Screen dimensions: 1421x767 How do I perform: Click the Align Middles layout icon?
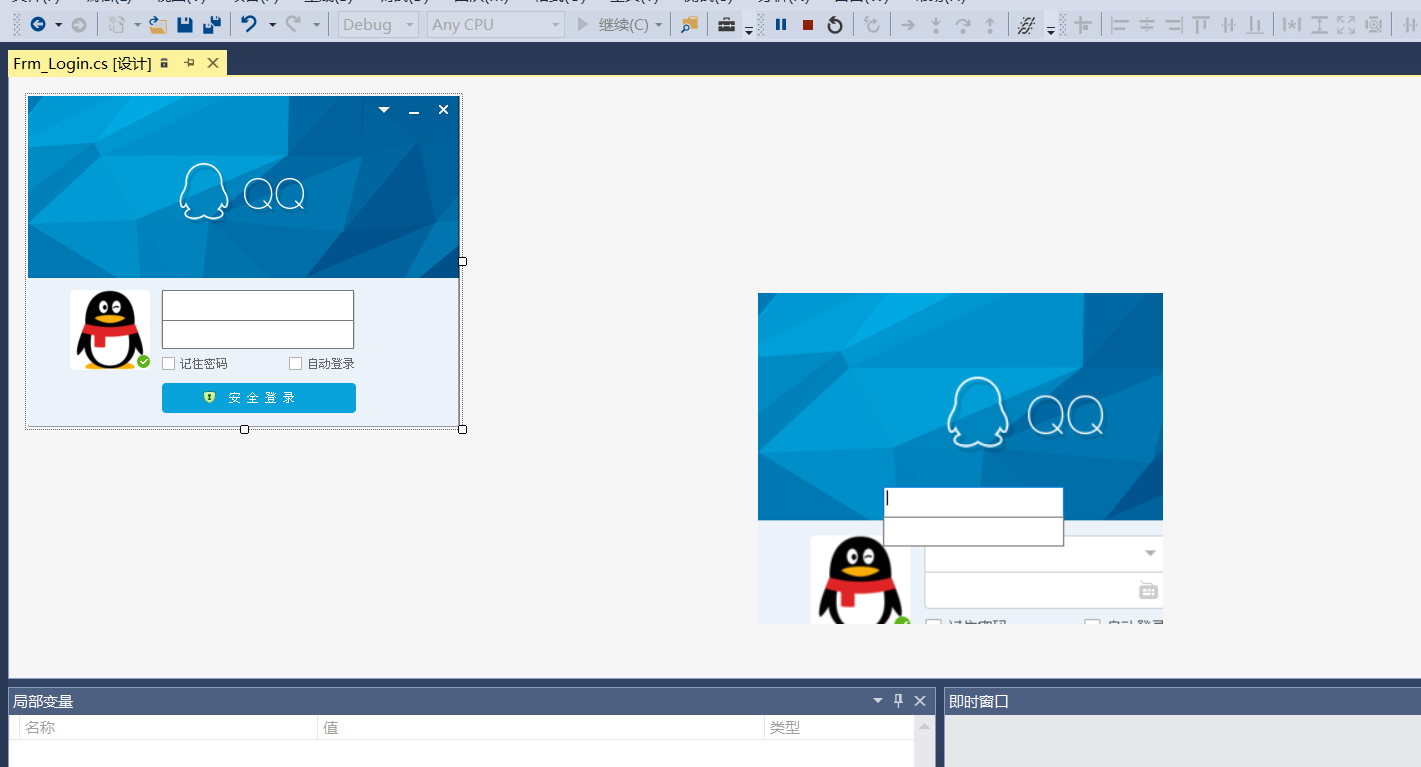(1228, 25)
